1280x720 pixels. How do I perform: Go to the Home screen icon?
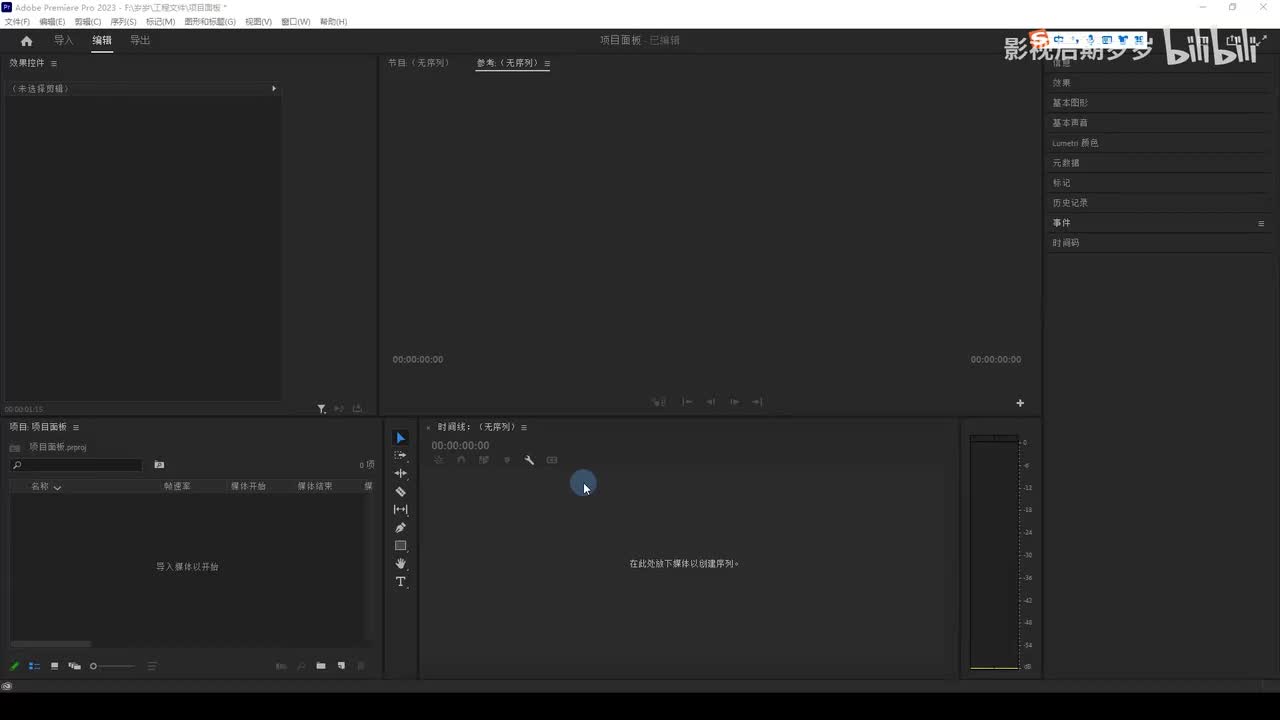[26, 41]
